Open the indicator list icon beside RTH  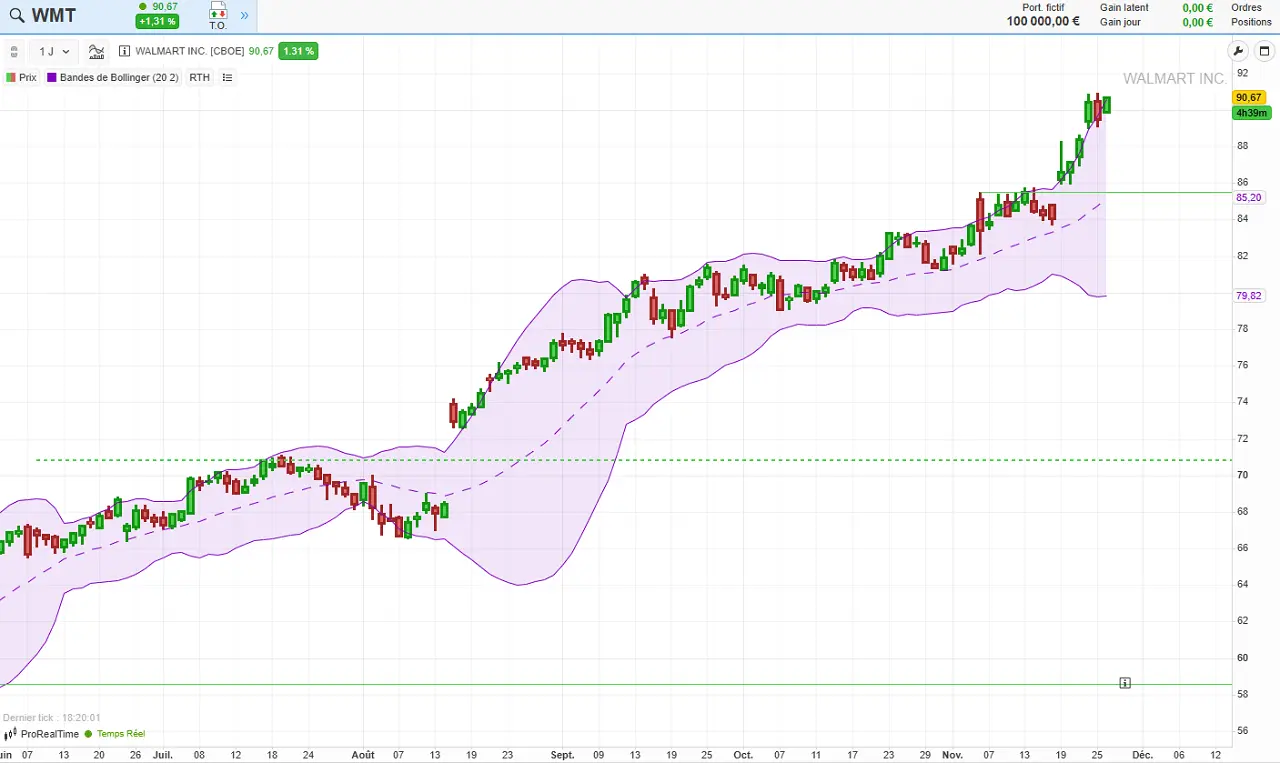pyautogui.click(x=227, y=77)
